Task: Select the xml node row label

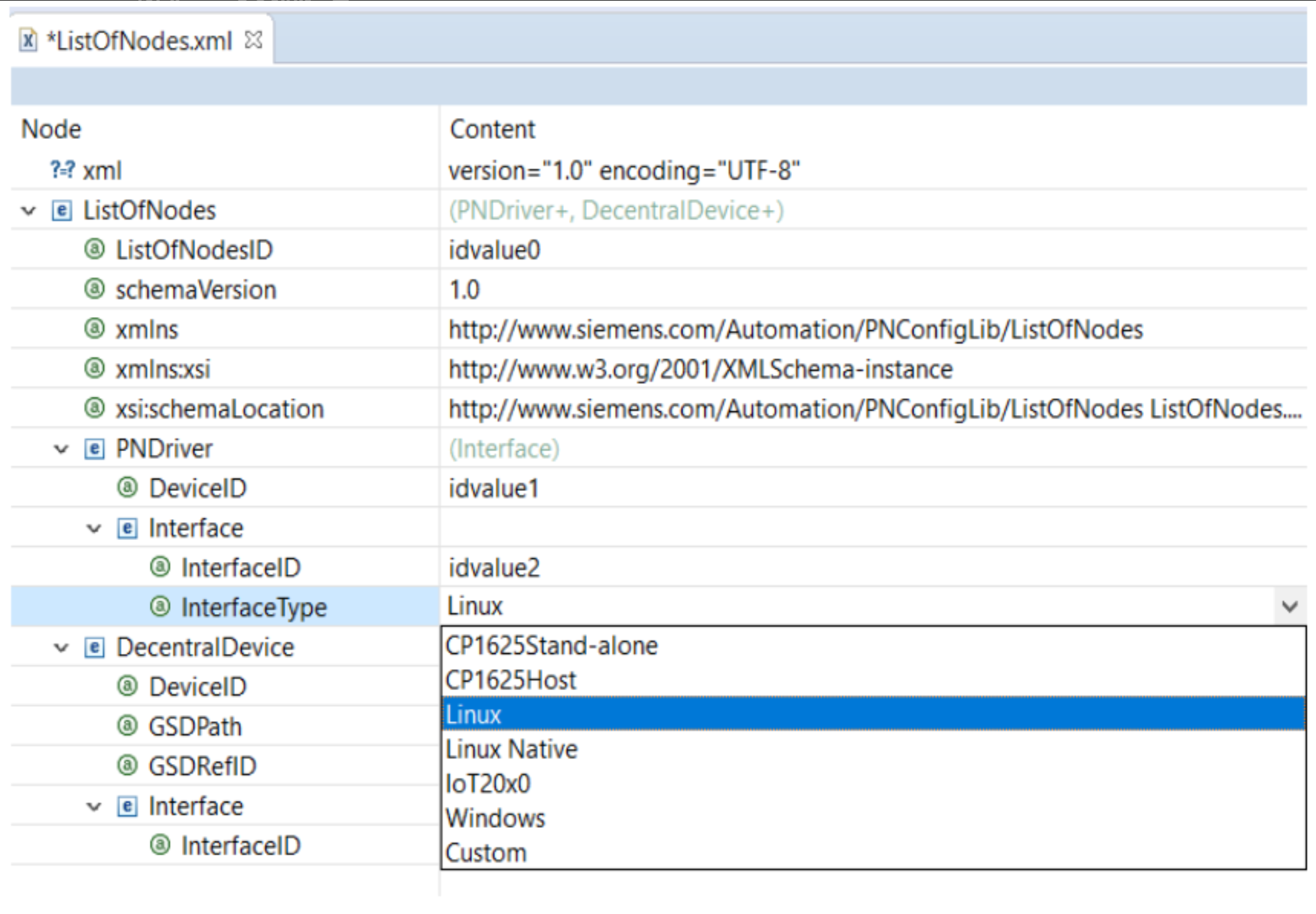Action: tap(102, 170)
